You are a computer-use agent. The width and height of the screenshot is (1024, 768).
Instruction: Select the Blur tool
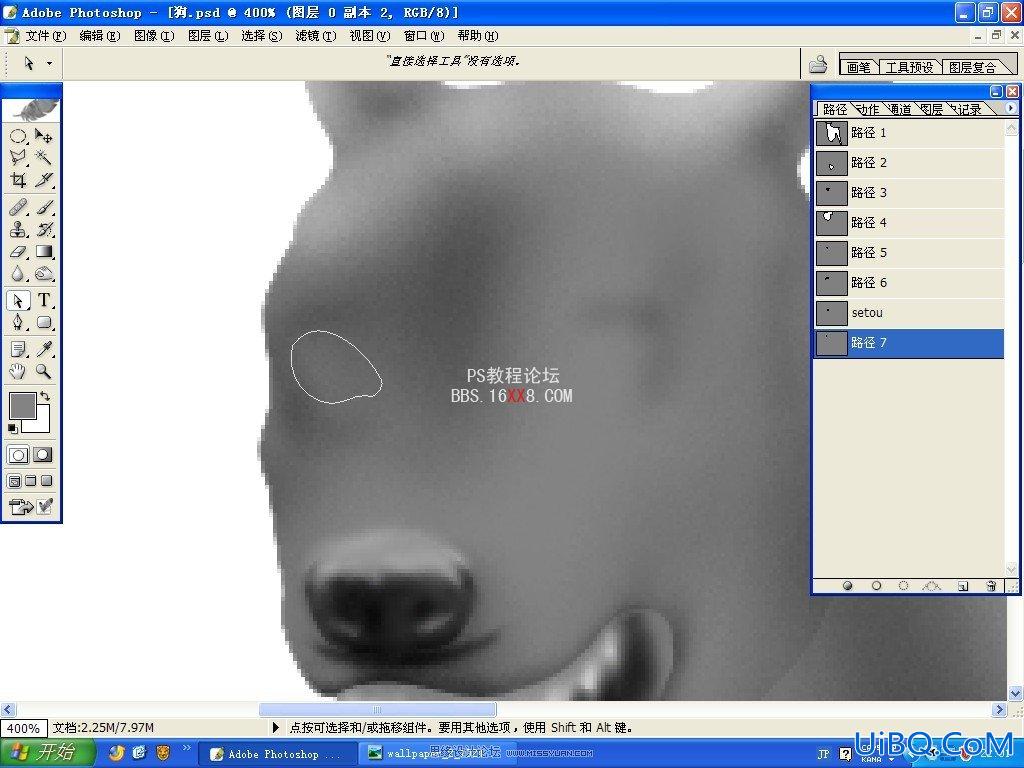pos(18,274)
